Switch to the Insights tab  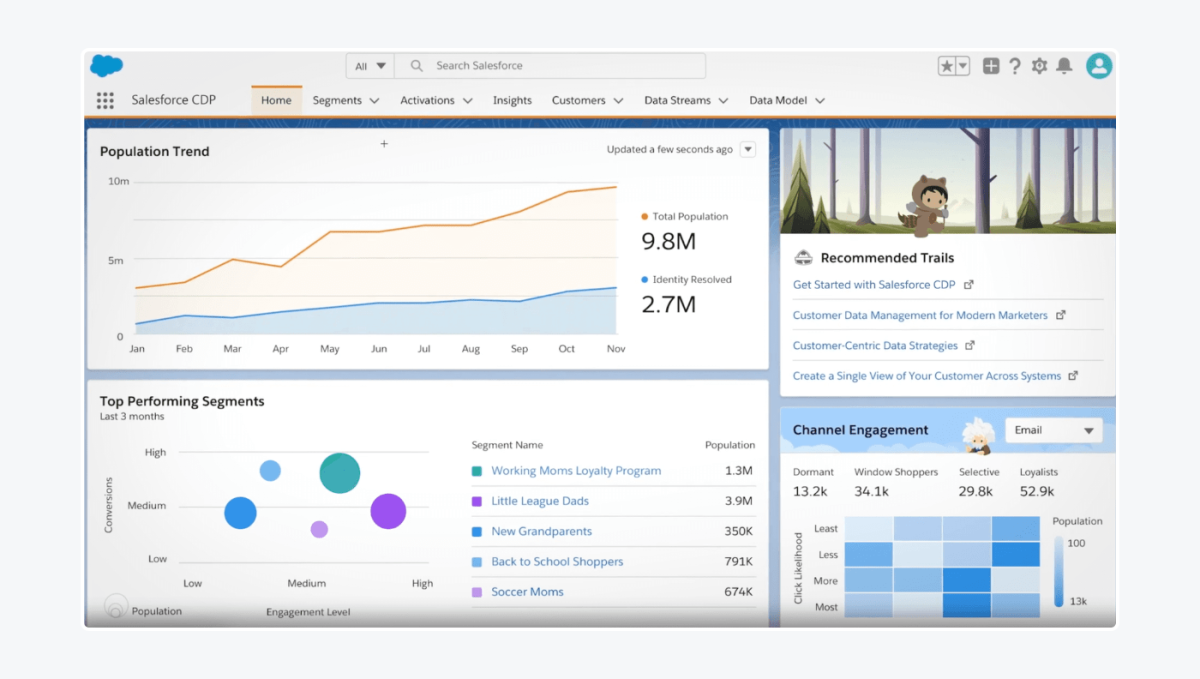512,100
